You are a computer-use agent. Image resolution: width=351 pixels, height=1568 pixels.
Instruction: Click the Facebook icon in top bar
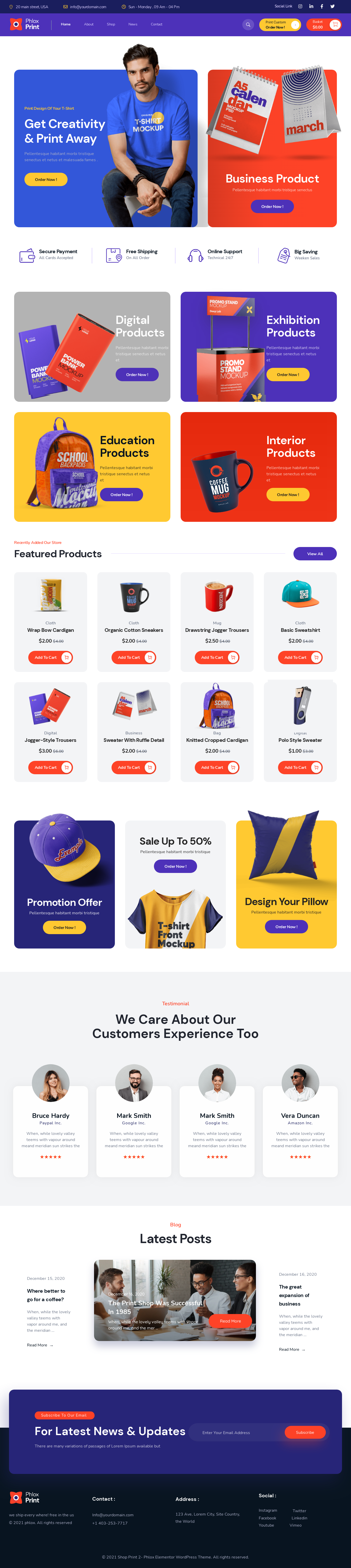click(x=322, y=6)
